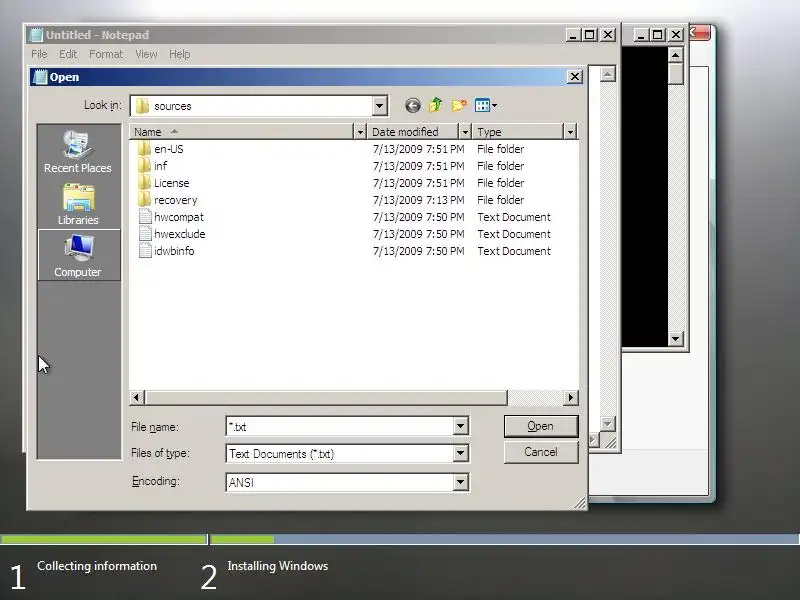This screenshot has height=600, width=800.
Task: Select the recovery folder icon
Action: point(144,200)
